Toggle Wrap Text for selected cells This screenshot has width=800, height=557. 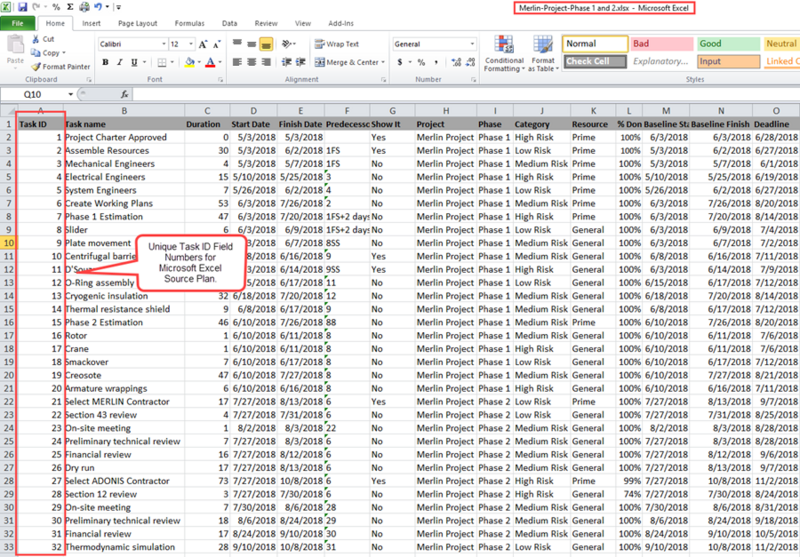coord(337,44)
